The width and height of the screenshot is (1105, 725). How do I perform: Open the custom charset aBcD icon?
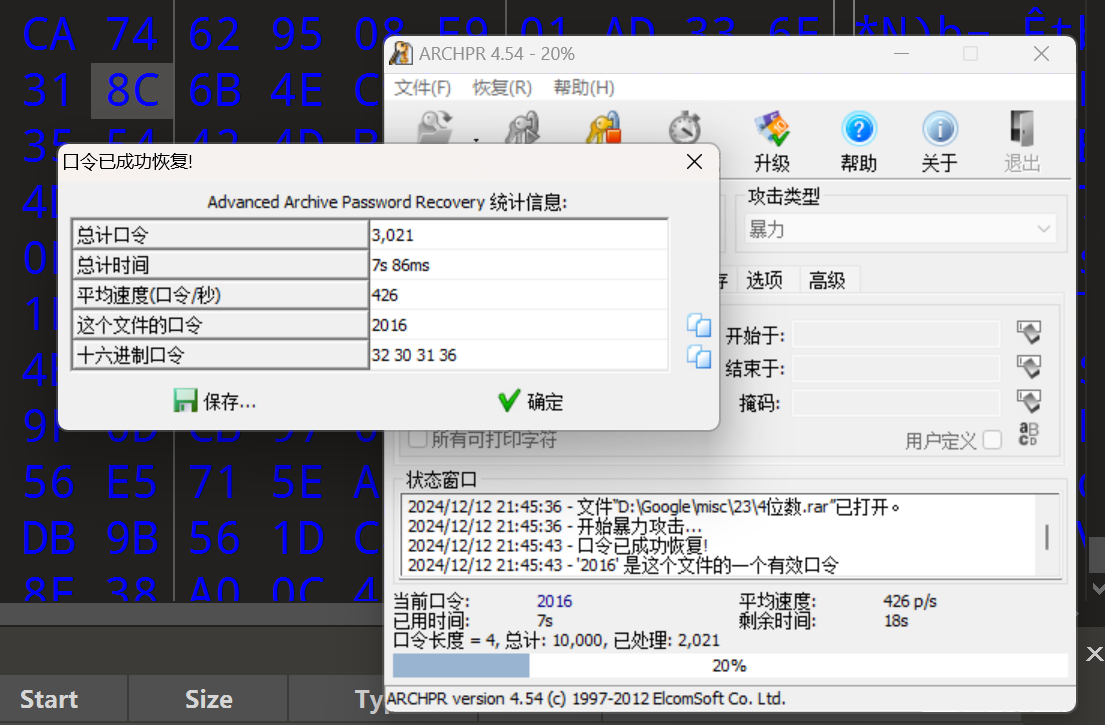tap(1028, 434)
